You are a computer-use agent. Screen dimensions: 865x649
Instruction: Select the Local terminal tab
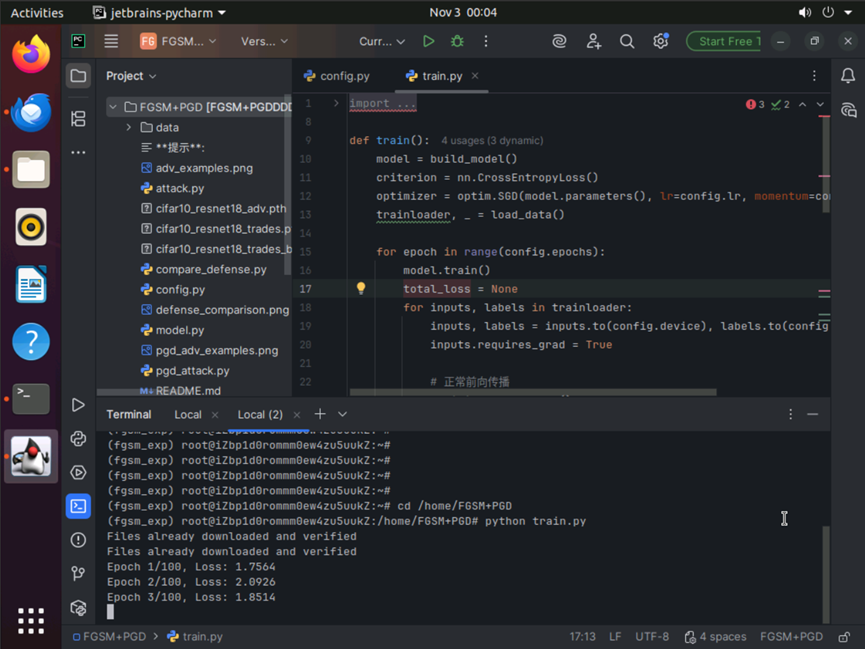188,414
